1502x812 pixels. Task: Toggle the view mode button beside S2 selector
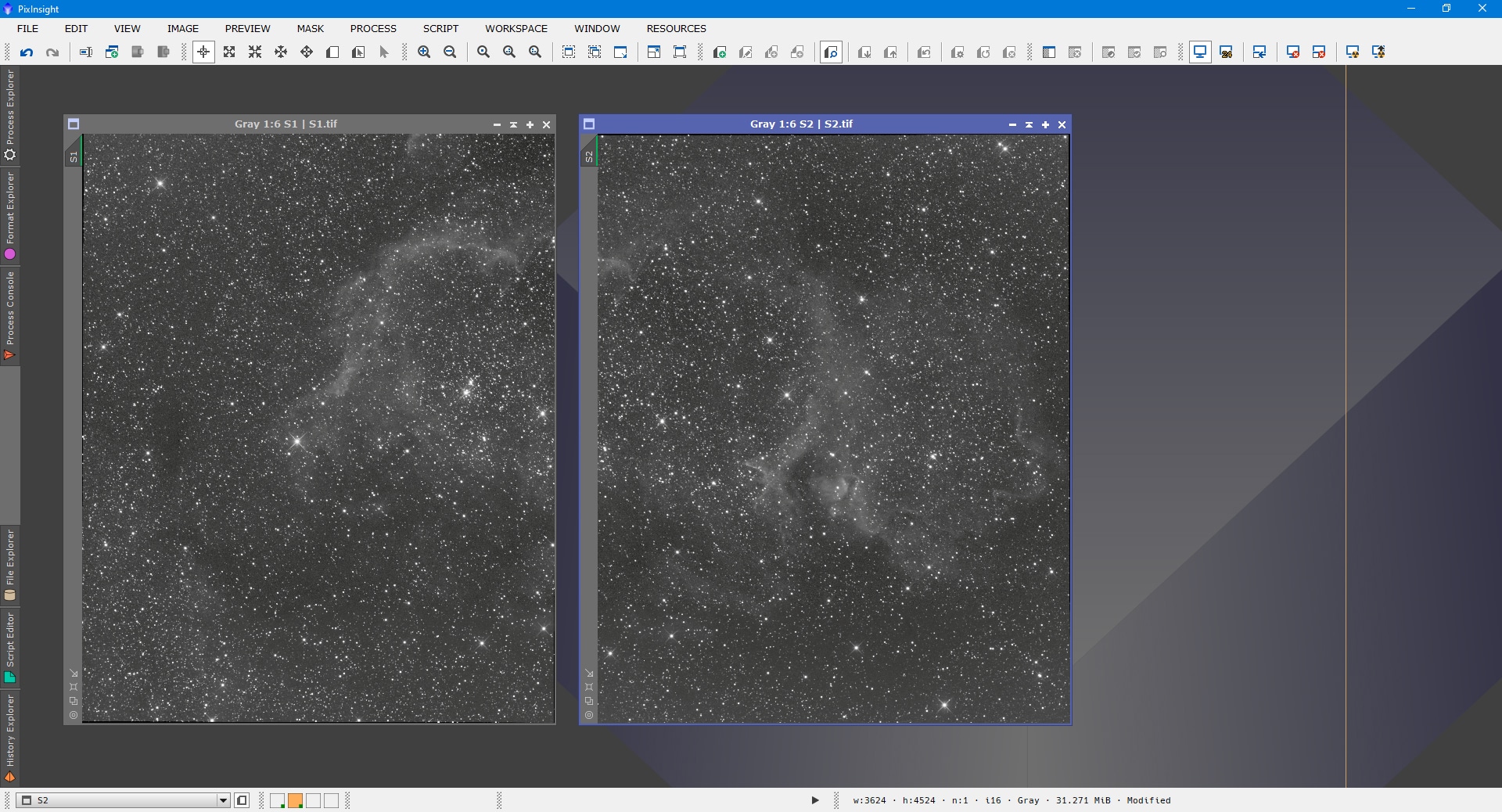(242, 800)
